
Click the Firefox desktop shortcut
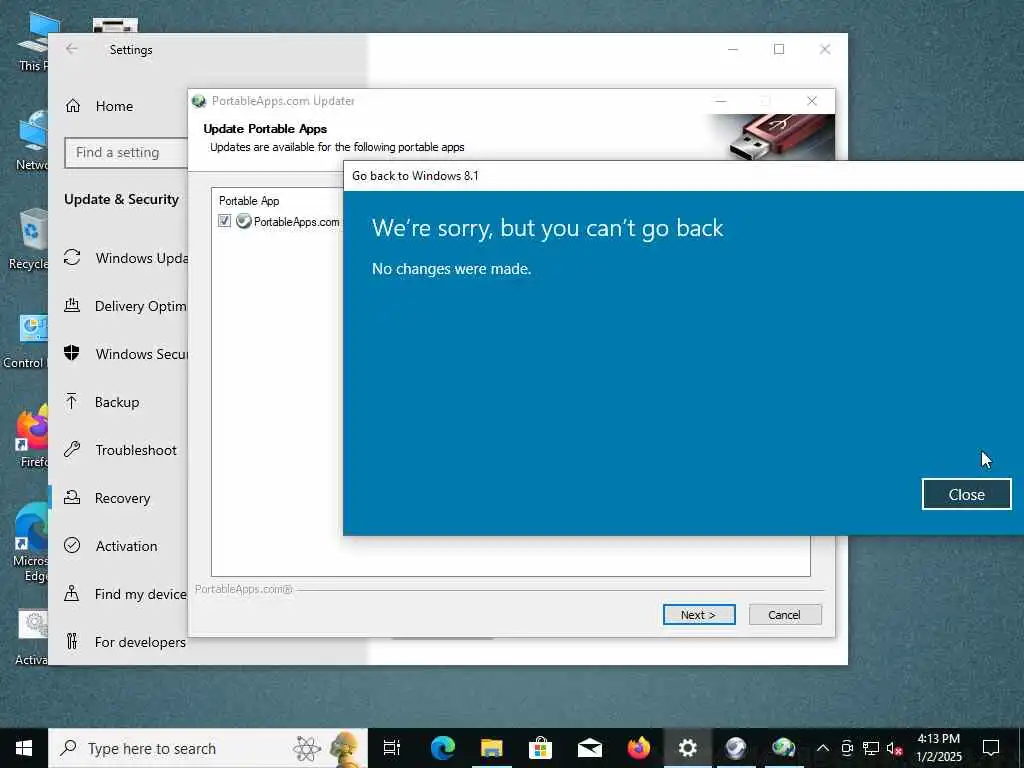[30, 437]
